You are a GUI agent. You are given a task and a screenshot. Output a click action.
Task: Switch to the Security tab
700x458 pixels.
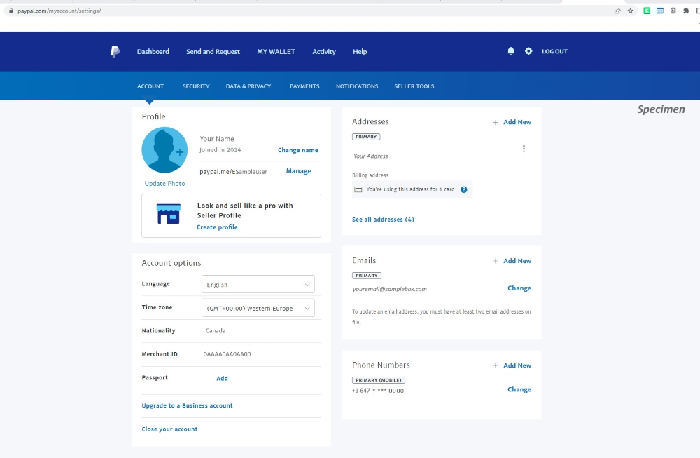point(195,86)
